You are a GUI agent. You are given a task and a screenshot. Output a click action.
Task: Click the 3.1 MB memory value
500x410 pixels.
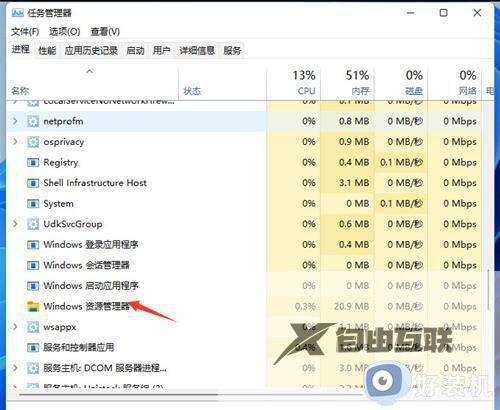tap(354, 183)
